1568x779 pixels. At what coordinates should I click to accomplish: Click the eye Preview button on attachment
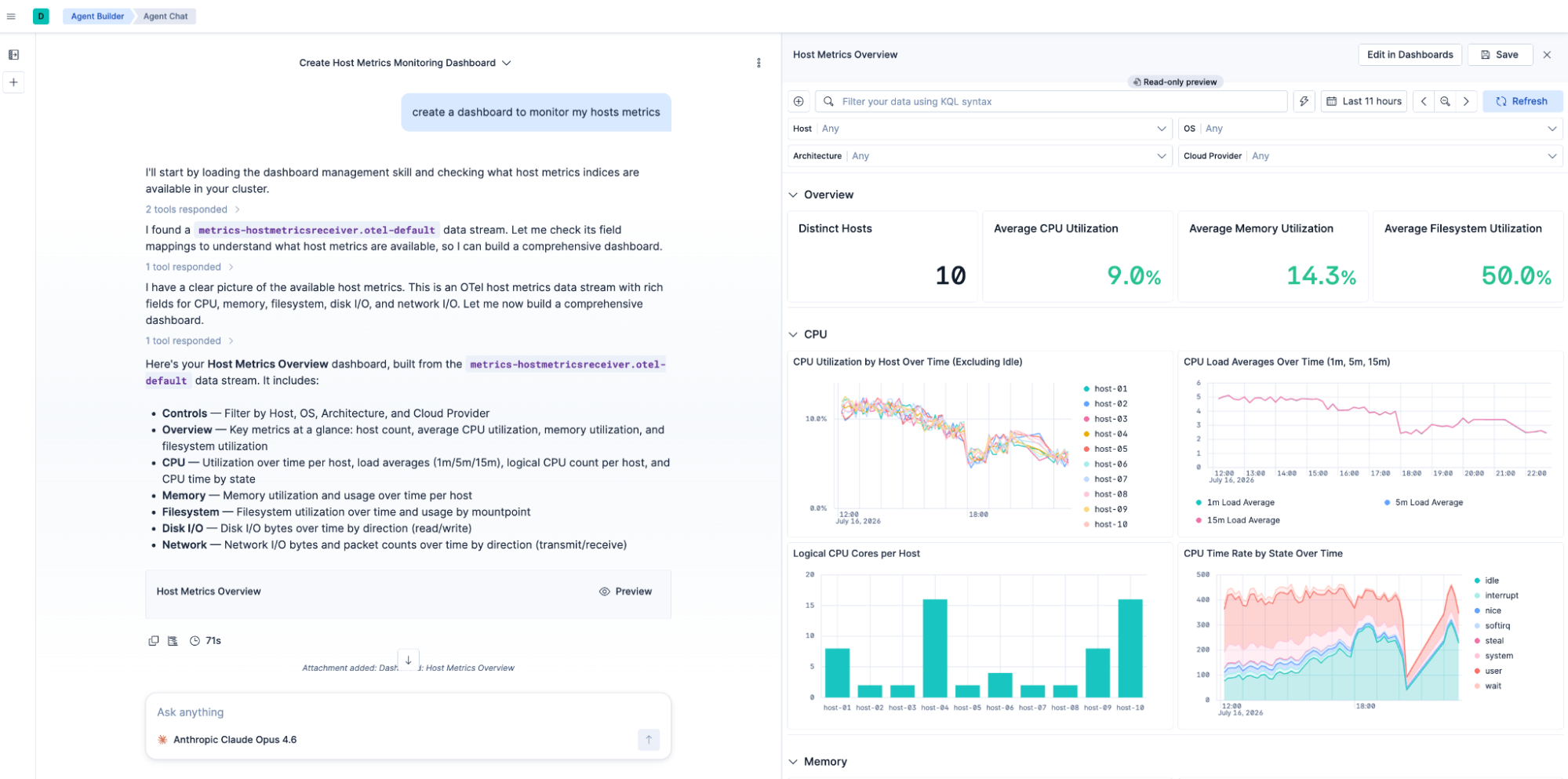pyautogui.click(x=625, y=592)
